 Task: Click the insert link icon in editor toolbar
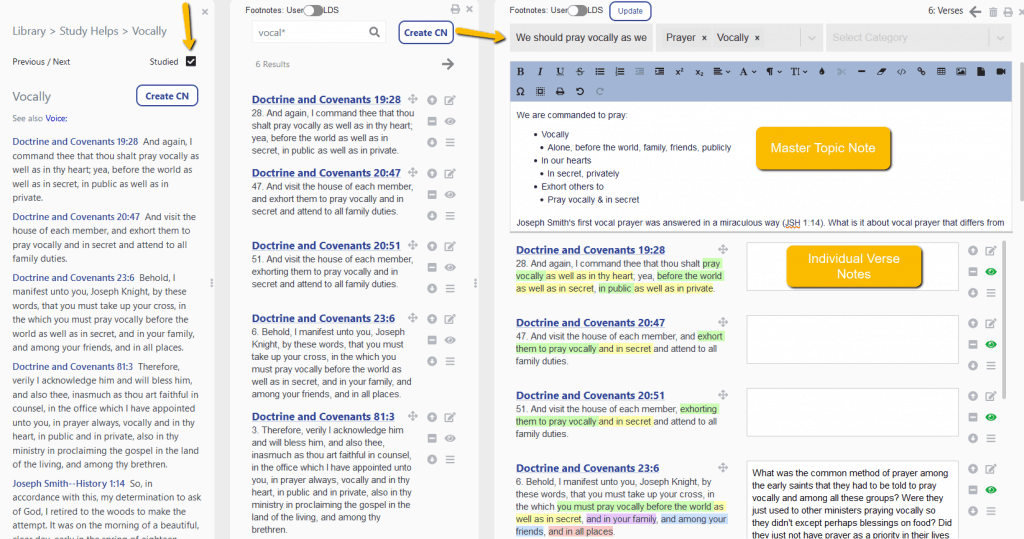pos(921,71)
